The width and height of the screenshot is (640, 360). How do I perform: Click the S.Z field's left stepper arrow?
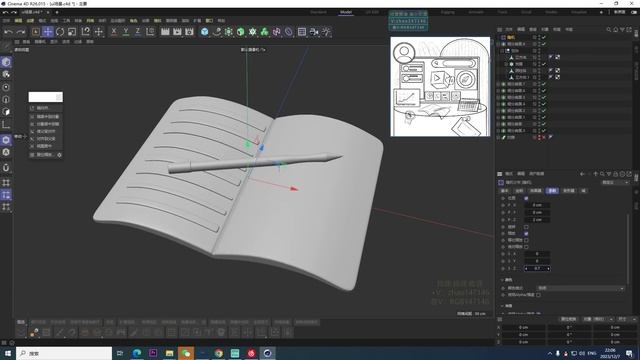pos(526,269)
